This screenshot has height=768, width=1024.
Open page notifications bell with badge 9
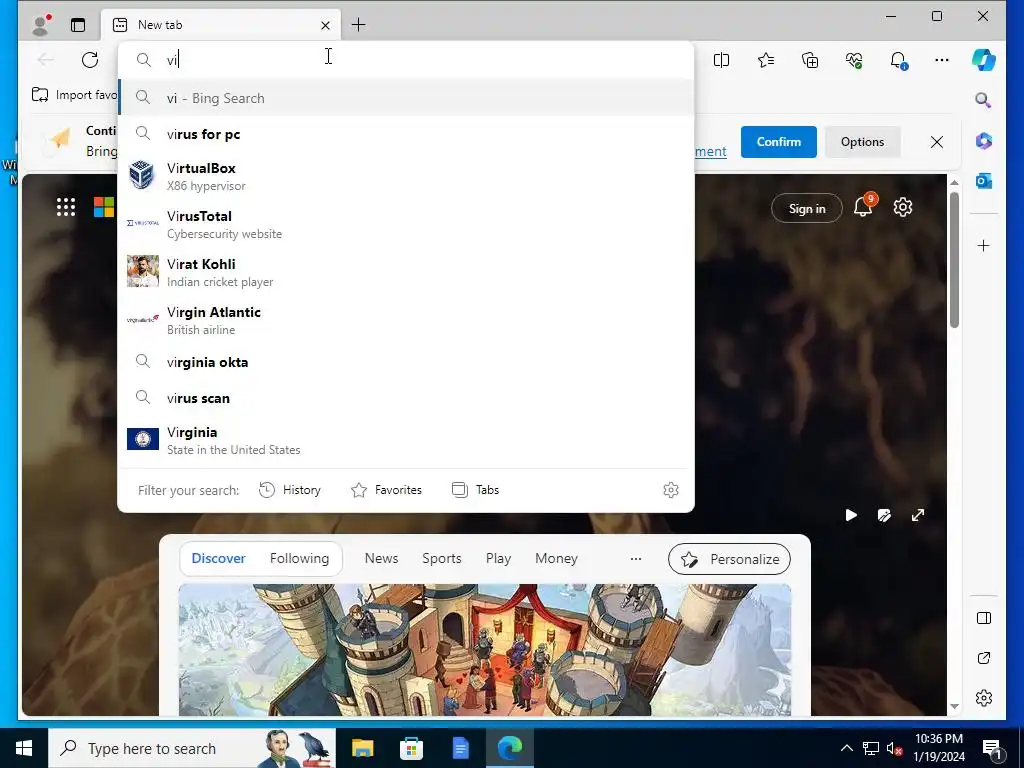click(x=863, y=206)
